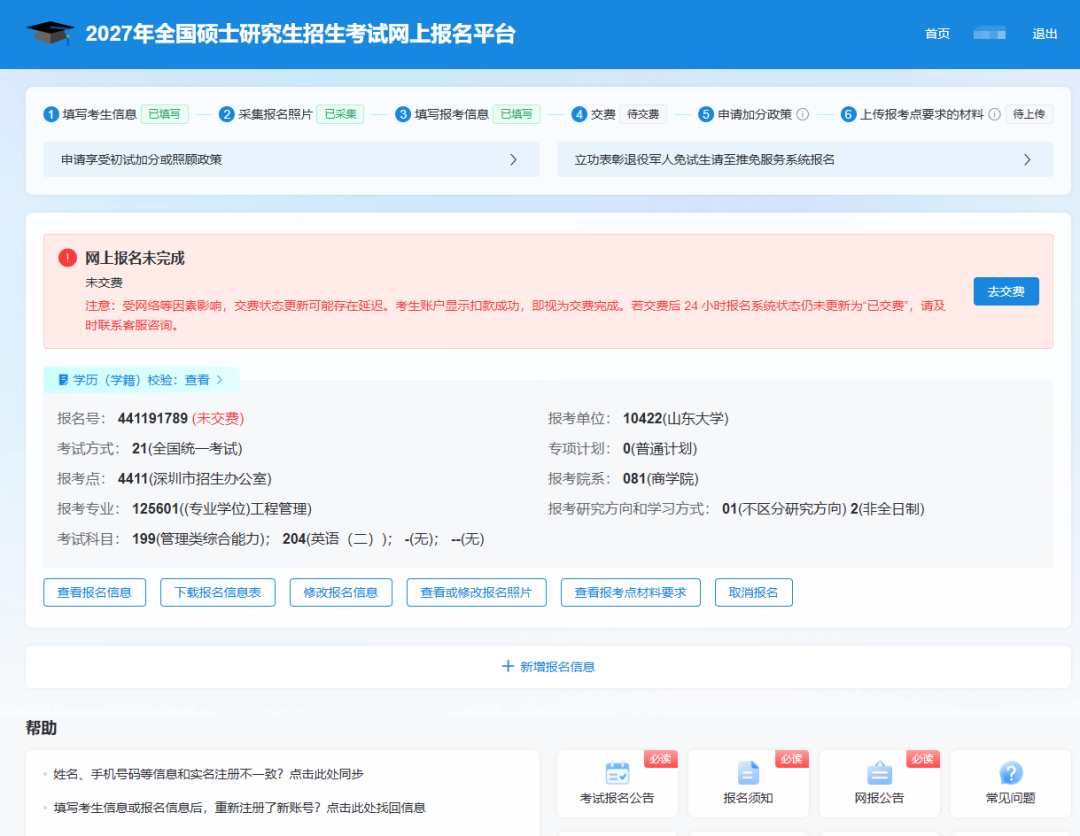Image resolution: width=1080 pixels, height=836 pixels.
Task: Click the 已采集 status badge
Action: click(x=340, y=114)
